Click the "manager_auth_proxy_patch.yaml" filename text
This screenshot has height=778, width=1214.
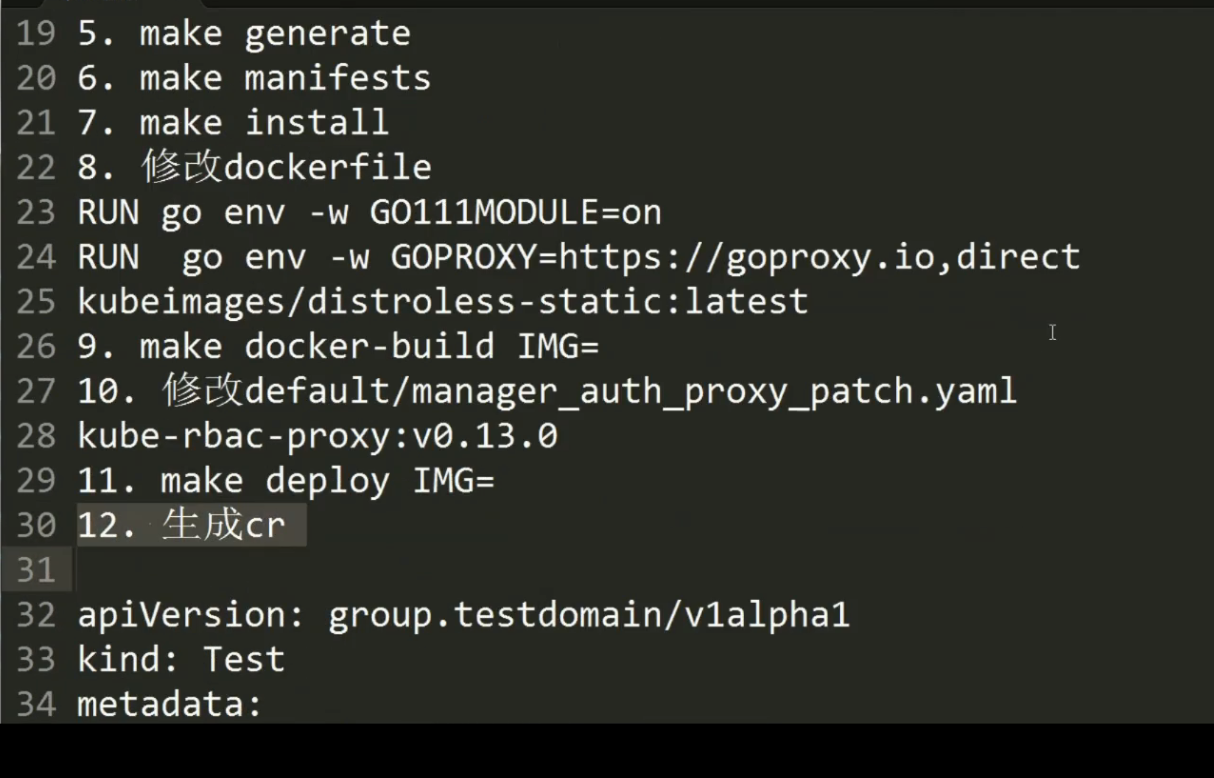coord(714,391)
